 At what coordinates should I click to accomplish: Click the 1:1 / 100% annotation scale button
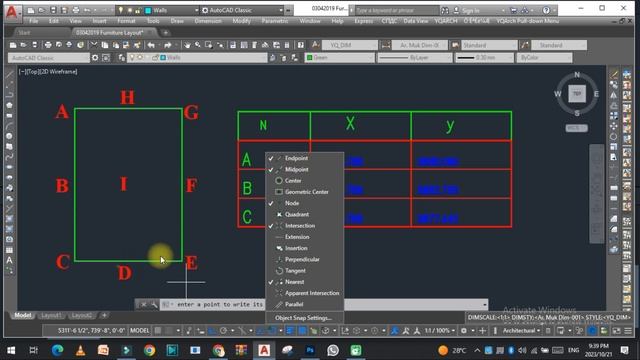click(440, 331)
